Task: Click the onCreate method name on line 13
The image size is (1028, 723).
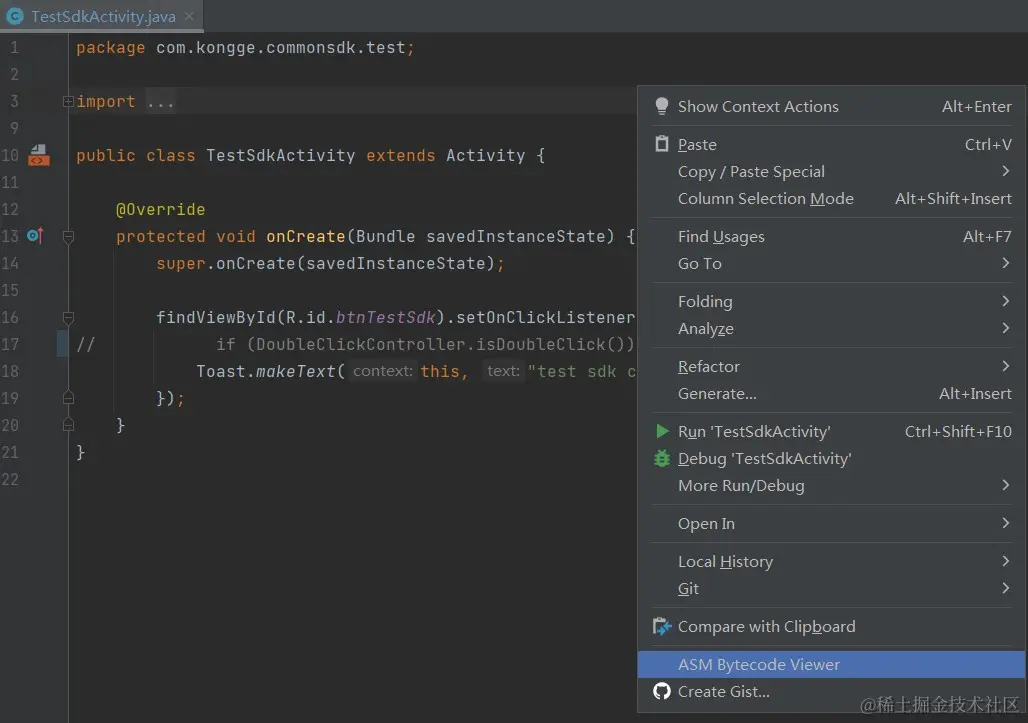Action: point(306,236)
